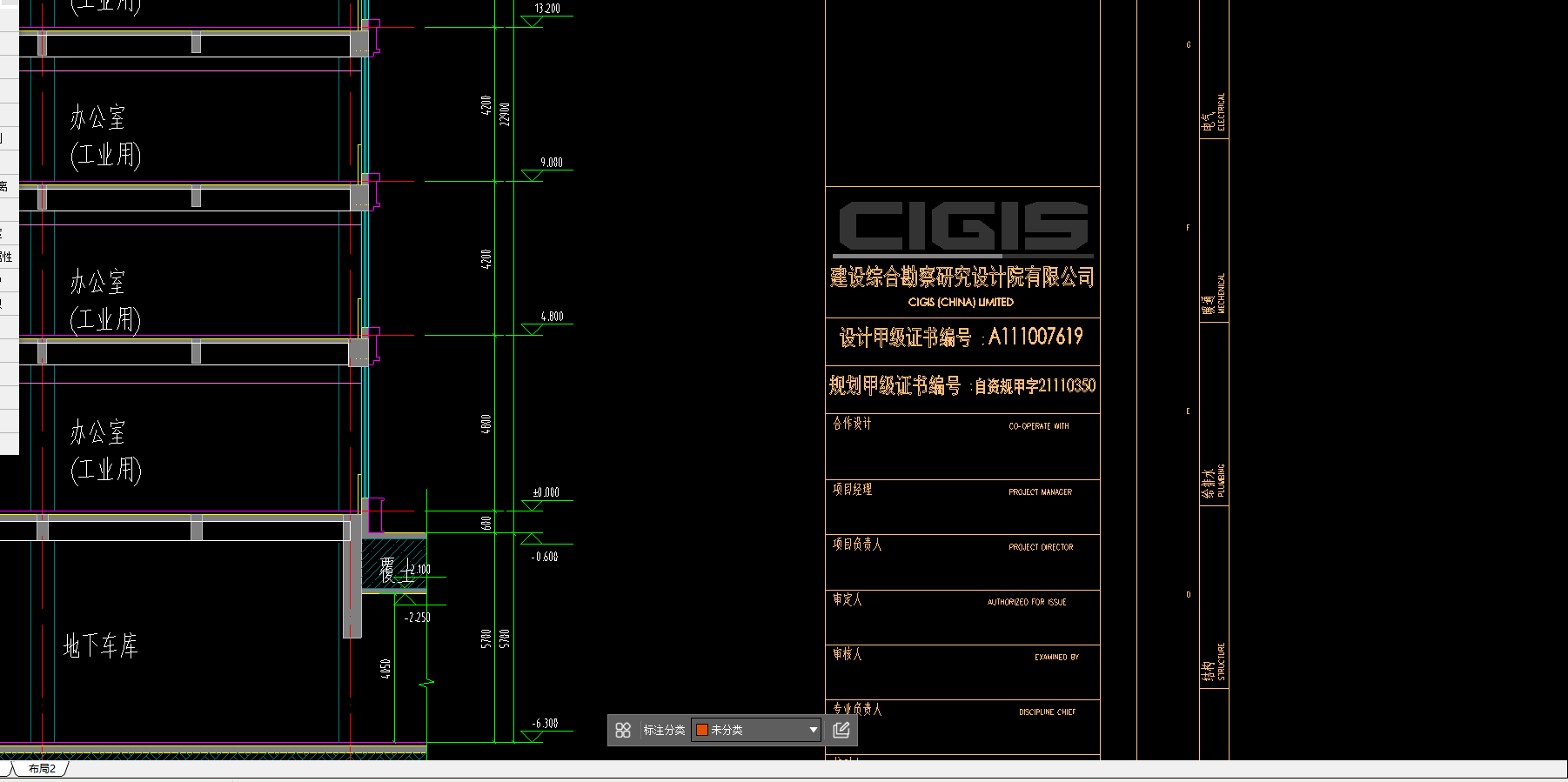1568x782 pixels.
Task: Switch to the 布局2 layout tab
Action: tap(42, 769)
